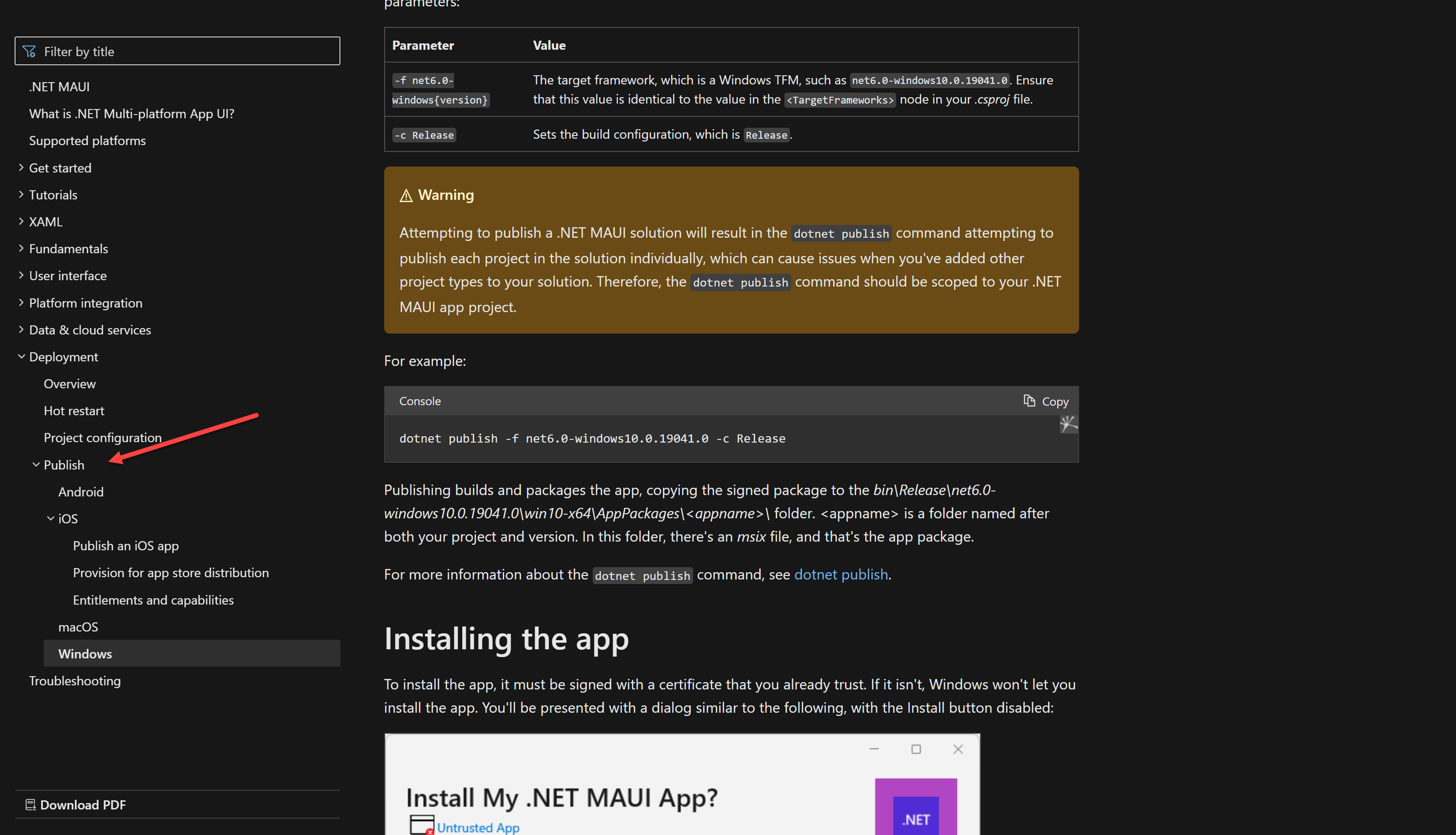Select the Windows publish topic
The width and height of the screenshot is (1456, 835).
85,654
